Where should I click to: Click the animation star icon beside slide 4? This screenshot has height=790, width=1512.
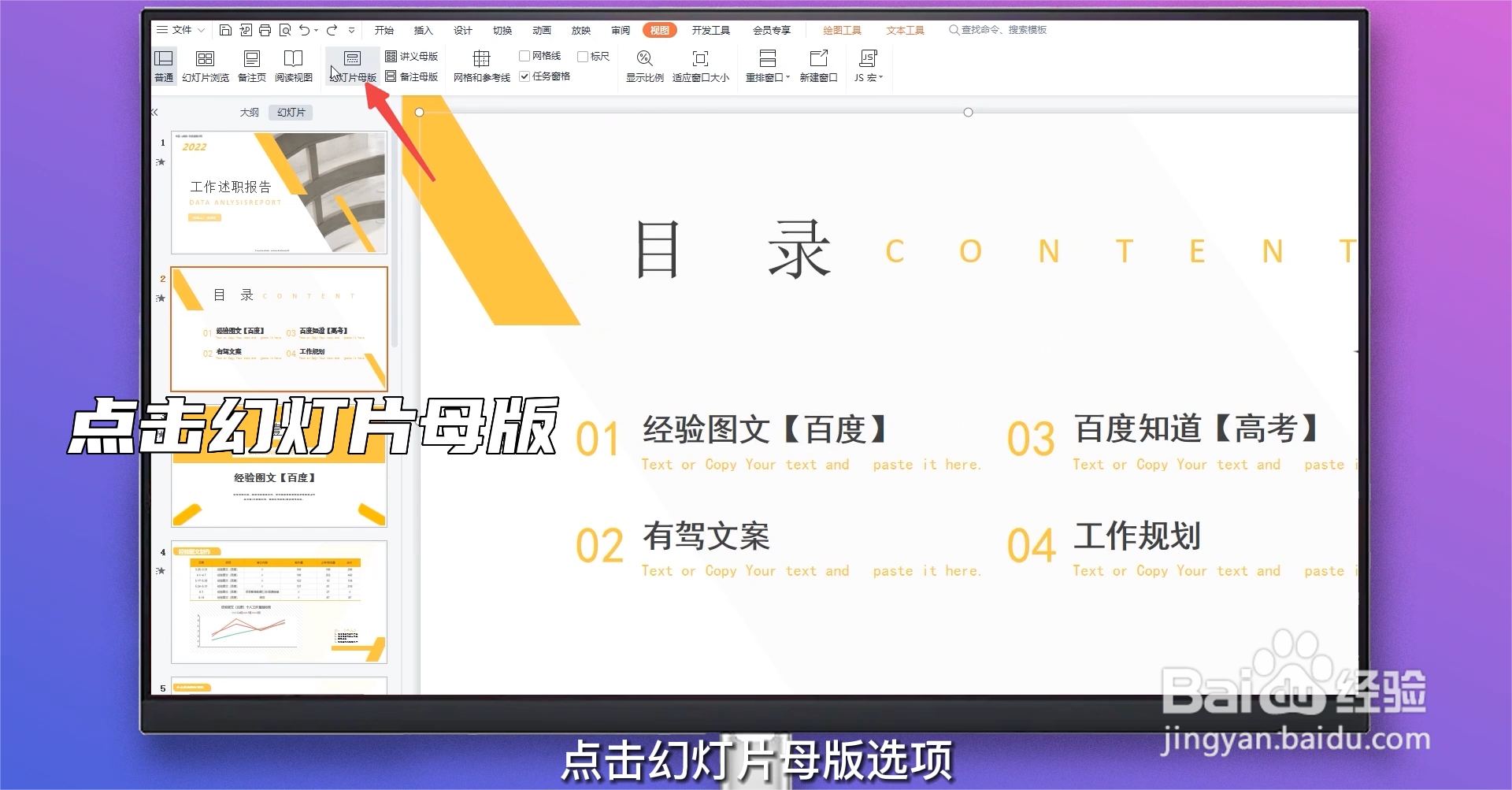(x=161, y=571)
